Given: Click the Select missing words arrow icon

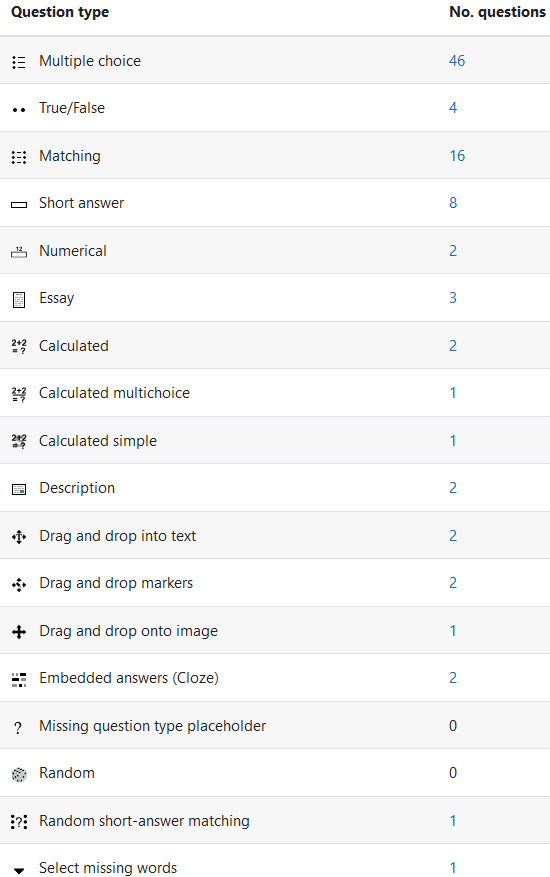Looking at the screenshot, I should (x=19, y=870).
